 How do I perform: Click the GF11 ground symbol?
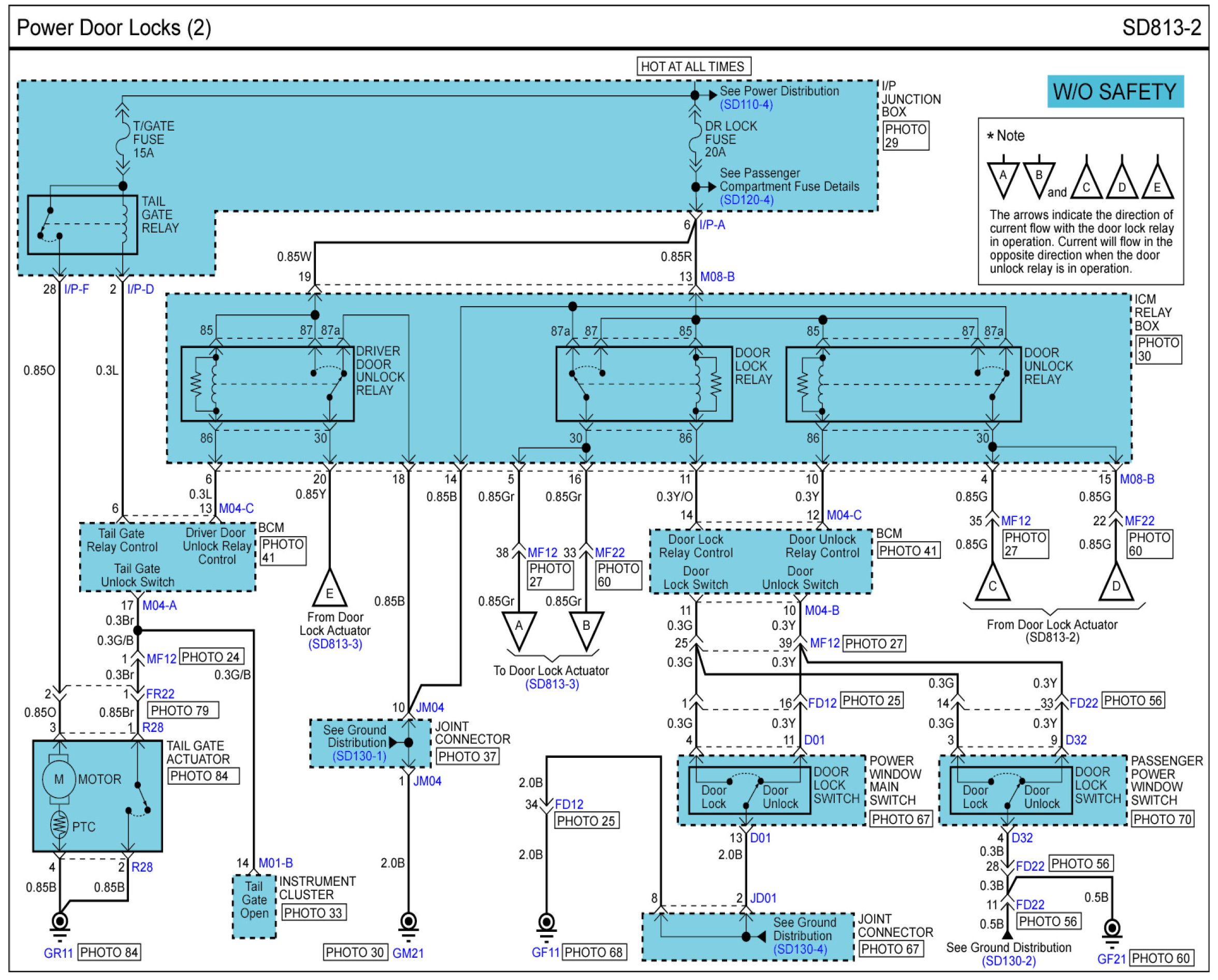tap(546, 924)
